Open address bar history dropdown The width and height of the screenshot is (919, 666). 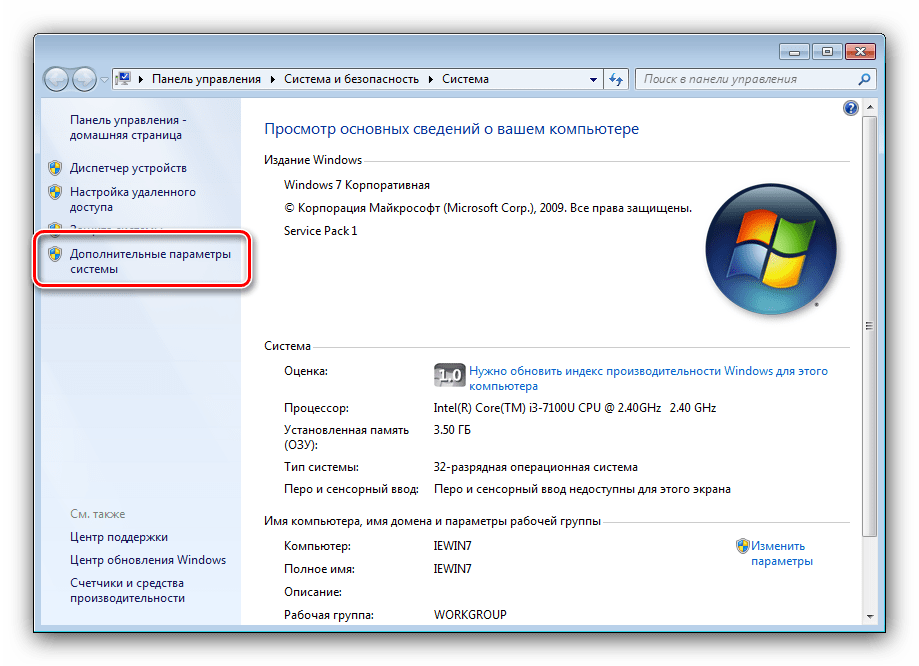coord(593,79)
